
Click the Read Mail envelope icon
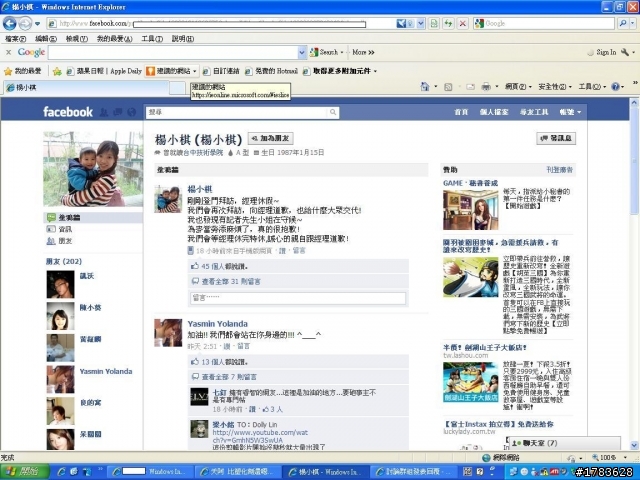[471, 87]
